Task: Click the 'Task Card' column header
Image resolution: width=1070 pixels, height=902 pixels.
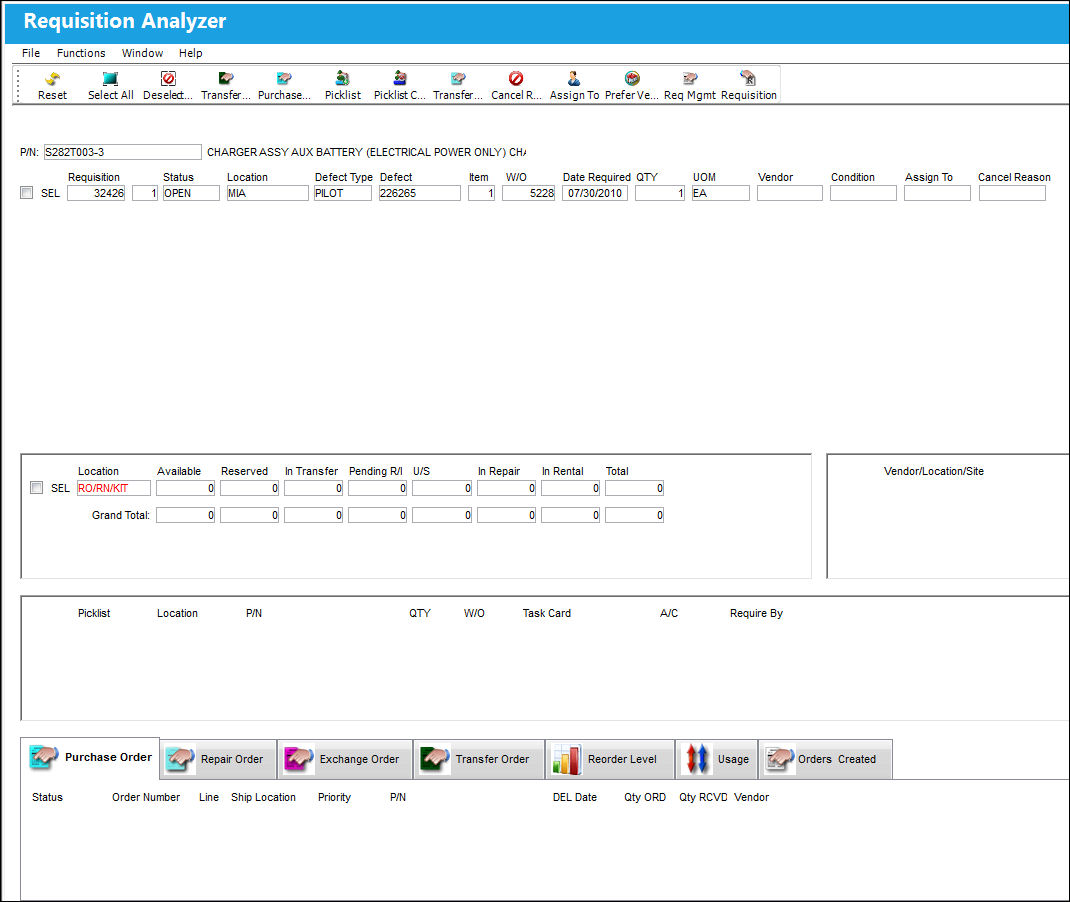Action: (x=547, y=613)
